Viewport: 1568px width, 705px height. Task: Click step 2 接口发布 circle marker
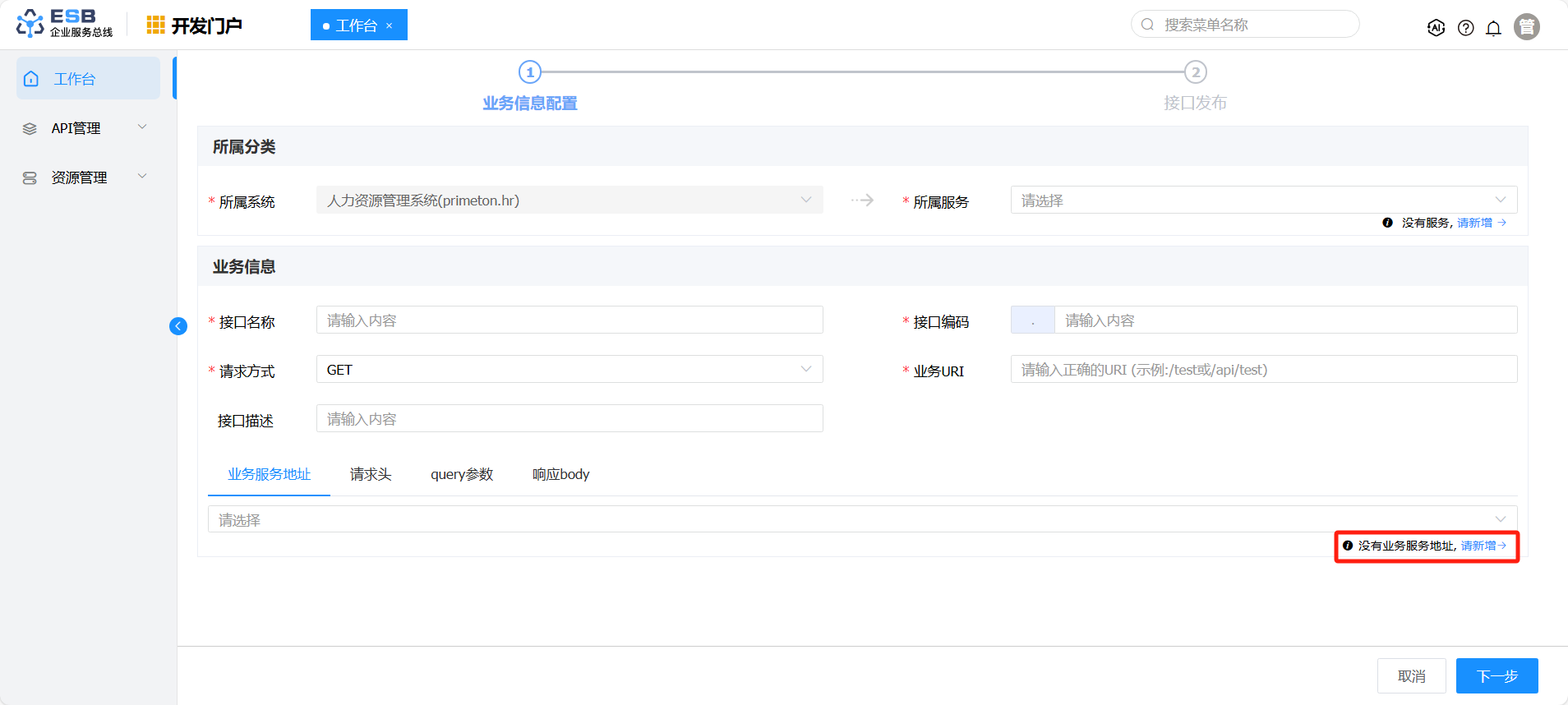click(x=1195, y=72)
